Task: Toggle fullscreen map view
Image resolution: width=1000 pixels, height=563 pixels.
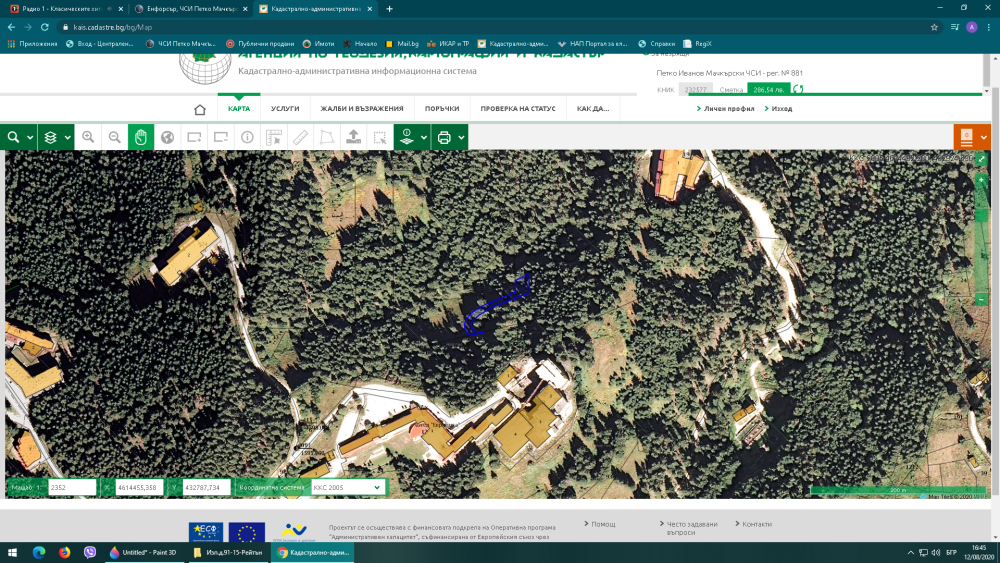Action: point(982,159)
